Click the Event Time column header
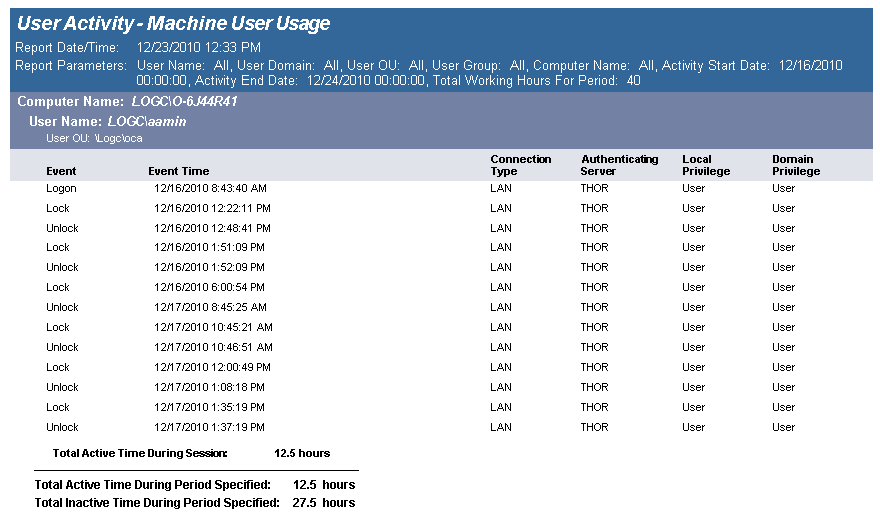 pyautogui.click(x=178, y=171)
